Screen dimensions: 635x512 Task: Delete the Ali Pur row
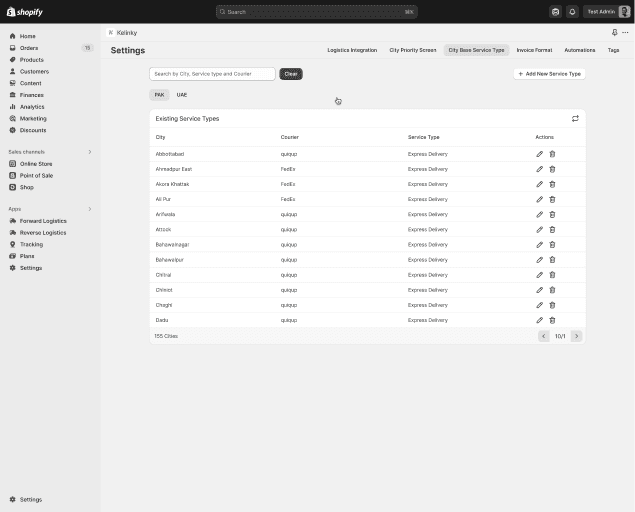tap(552, 199)
